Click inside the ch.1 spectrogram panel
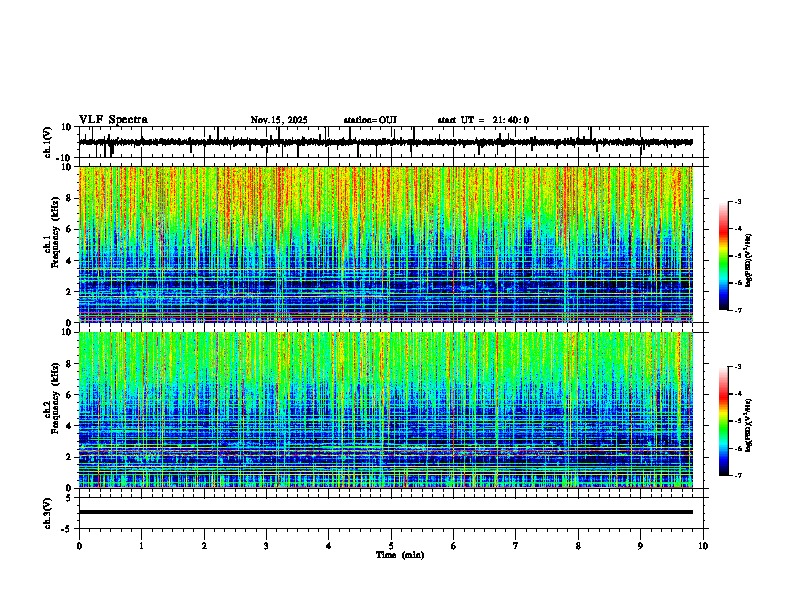 click(x=386, y=244)
